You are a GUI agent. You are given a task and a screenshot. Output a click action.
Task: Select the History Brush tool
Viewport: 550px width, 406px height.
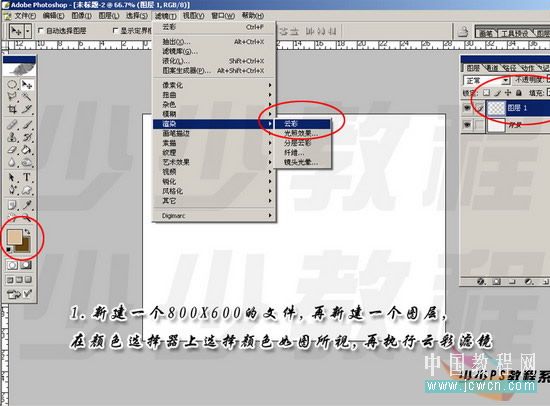tap(27, 137)
